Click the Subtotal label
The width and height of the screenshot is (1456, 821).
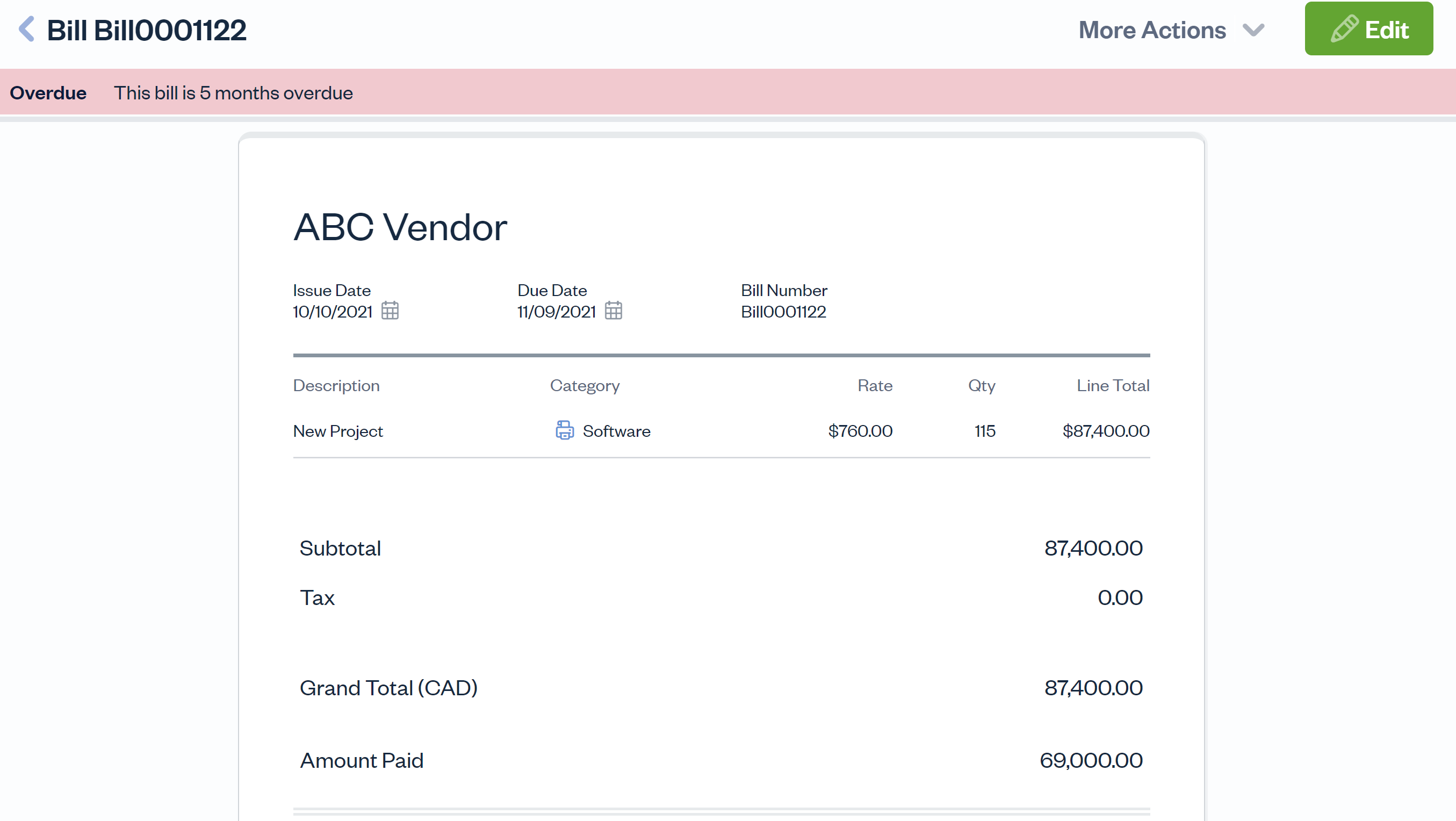point(340,549)
